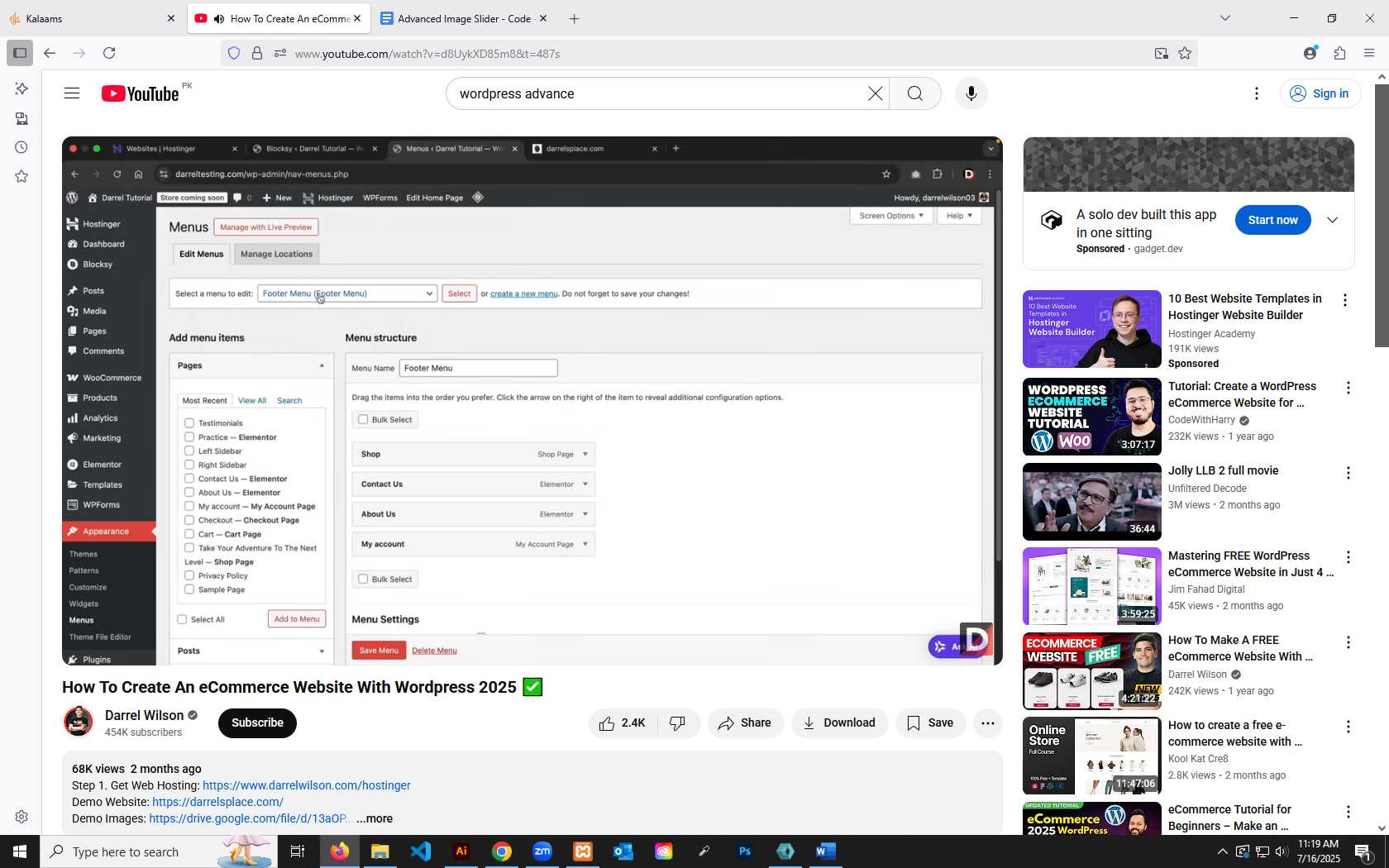Open YouTube settings three-dot menu
This screenshot has width=1389, height=868.
1257,93
